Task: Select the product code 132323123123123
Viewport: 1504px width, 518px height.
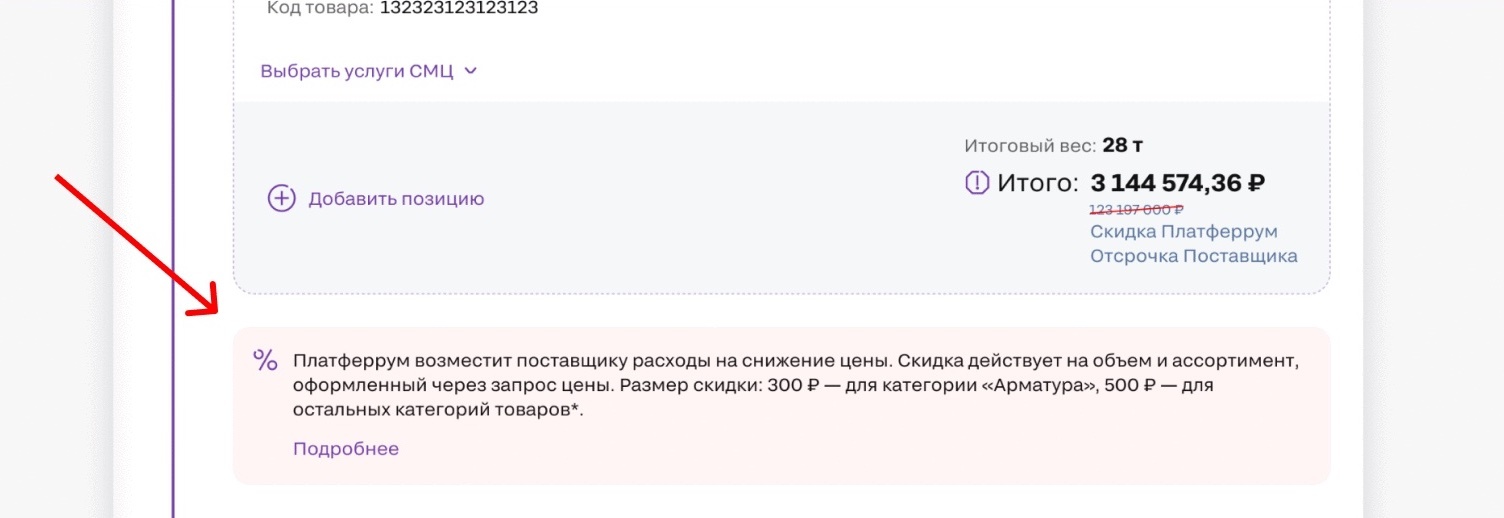Action: (x=459, y=8)
